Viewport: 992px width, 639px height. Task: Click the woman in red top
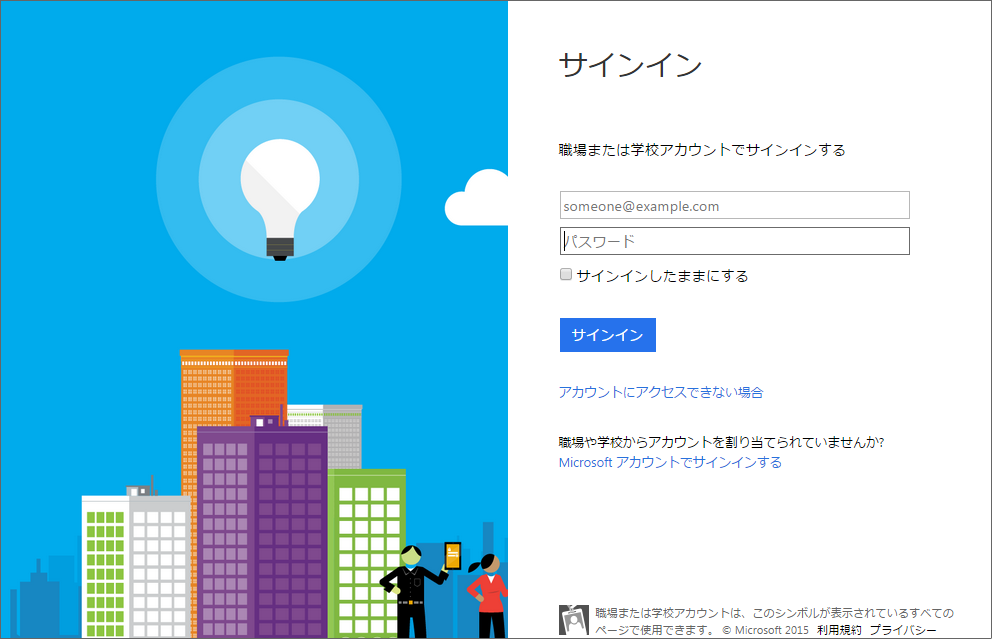click(489, 595)
